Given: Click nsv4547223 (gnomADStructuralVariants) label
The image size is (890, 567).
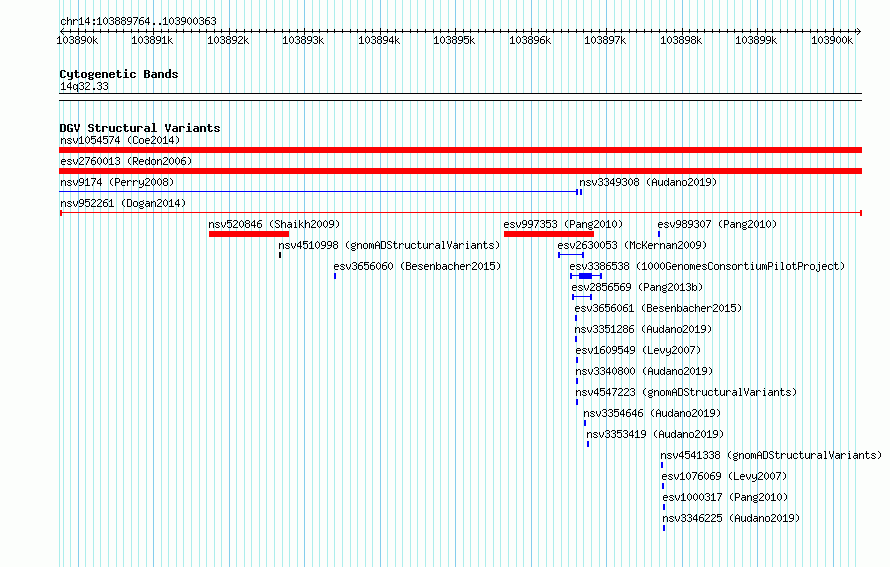Looking at the screenshot, I should point(686,392).
